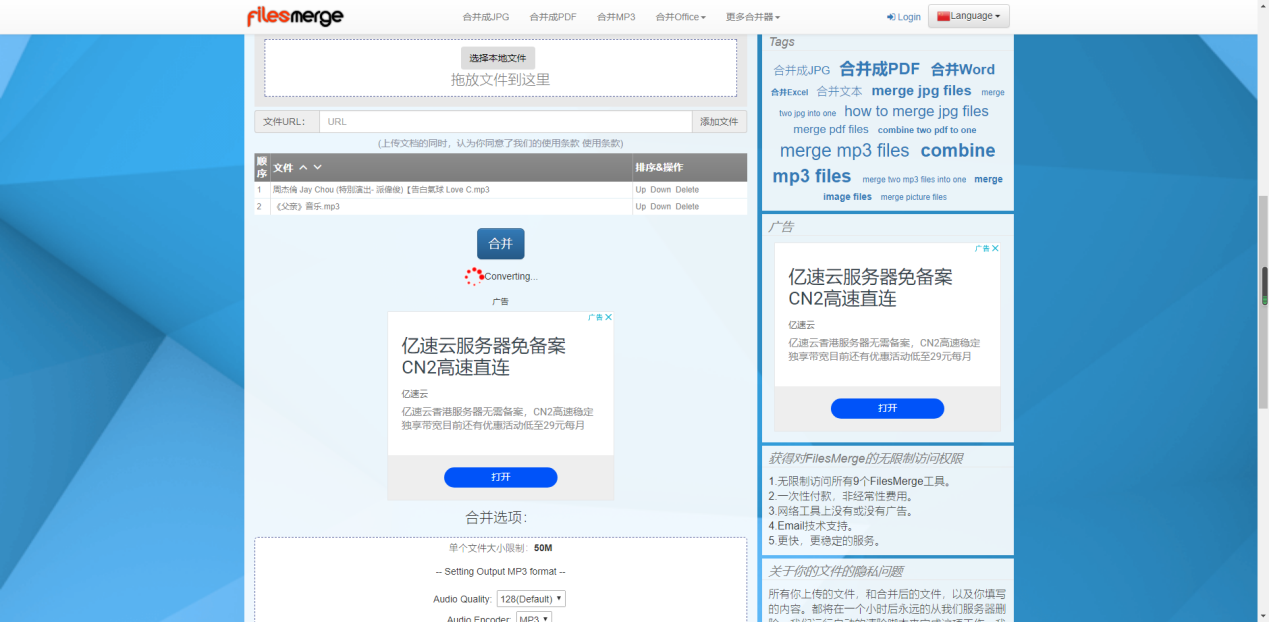Click the 选择本地文件 button

[x=498, y=58]
